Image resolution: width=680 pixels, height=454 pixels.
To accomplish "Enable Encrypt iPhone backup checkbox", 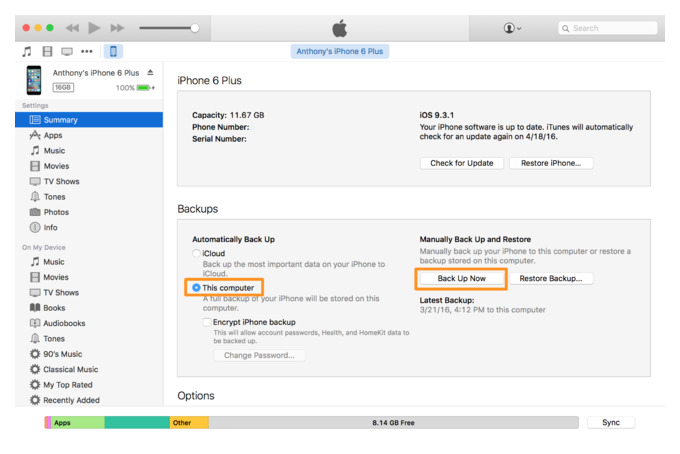I will coord(207,322).
